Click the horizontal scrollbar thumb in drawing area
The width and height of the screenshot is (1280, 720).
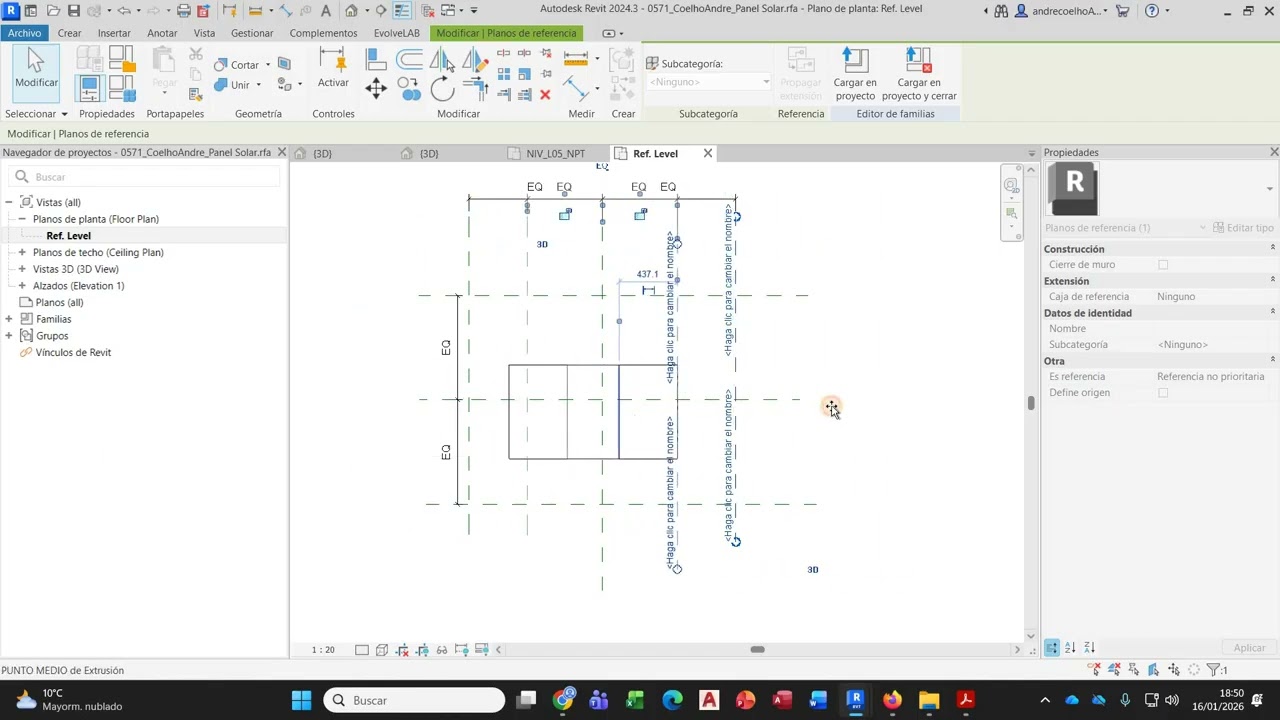point(758,650)
